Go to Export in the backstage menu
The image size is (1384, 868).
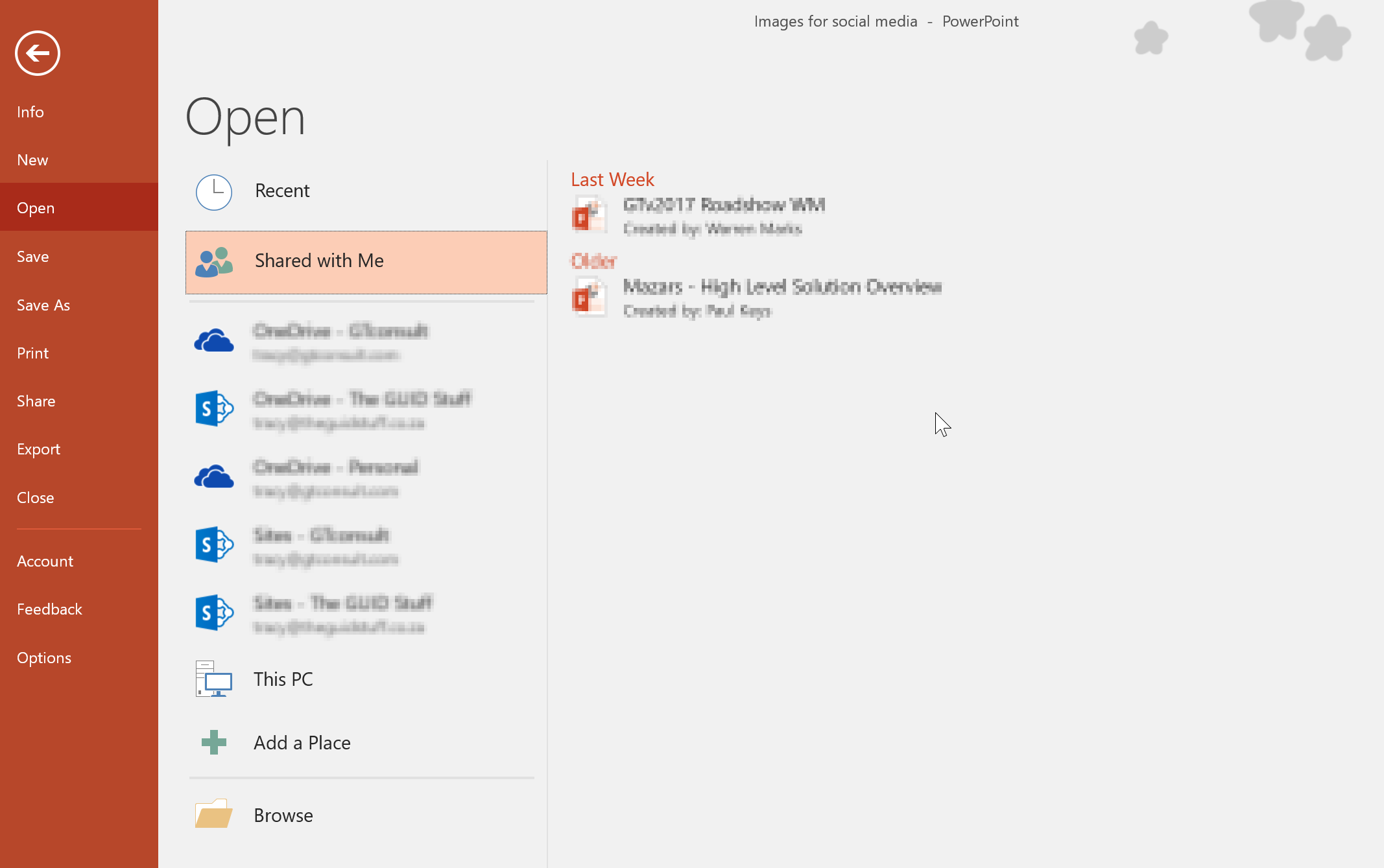(x=38, y=449)
